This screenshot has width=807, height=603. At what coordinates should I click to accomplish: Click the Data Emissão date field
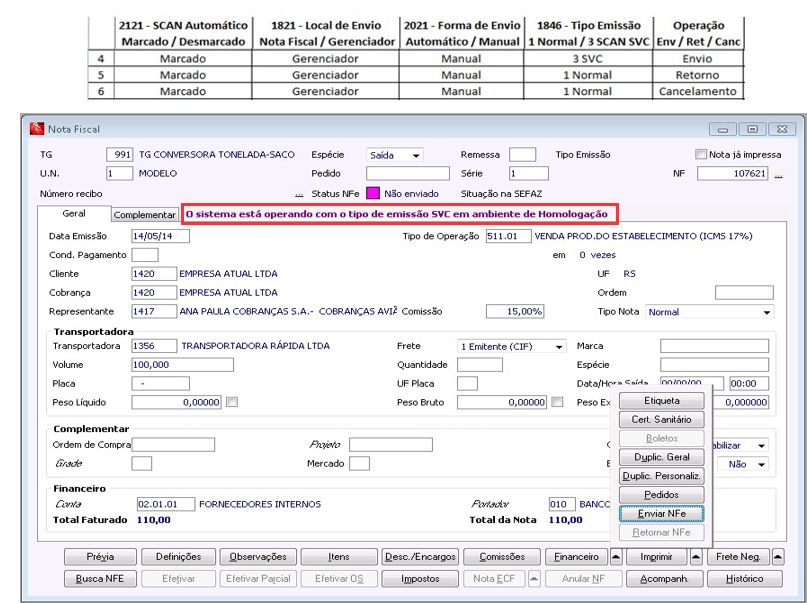tap(160, 236)
